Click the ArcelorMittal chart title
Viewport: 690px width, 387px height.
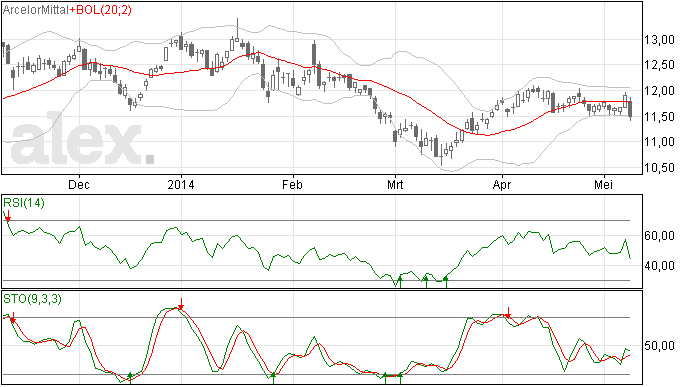click(36, 10)
